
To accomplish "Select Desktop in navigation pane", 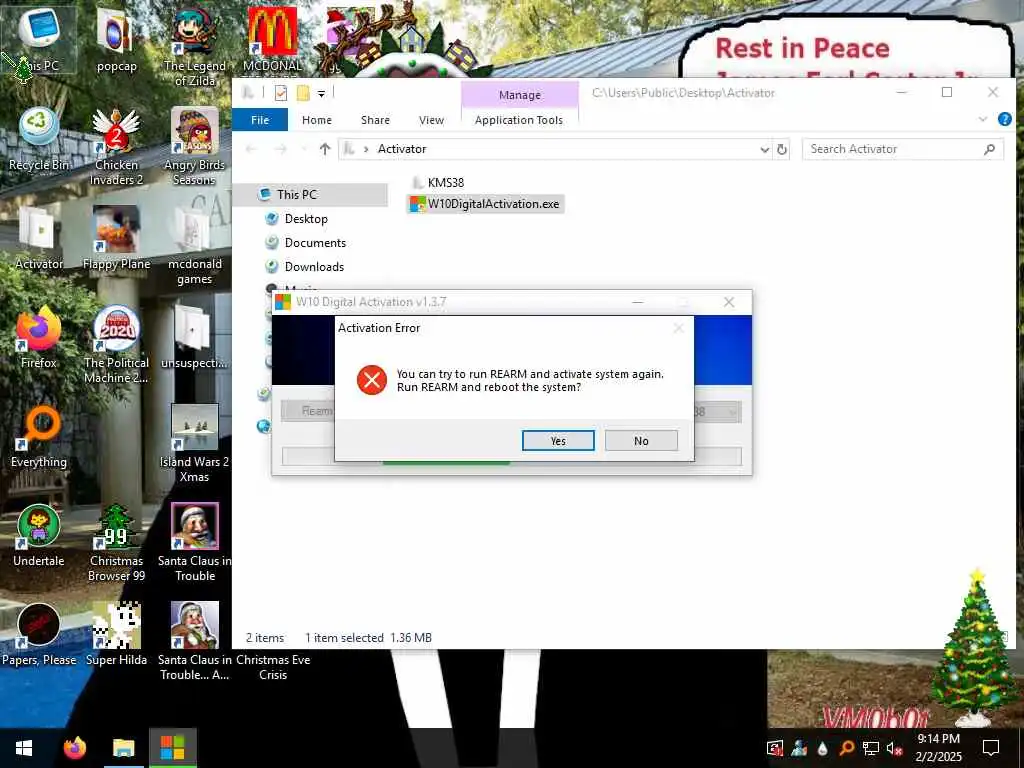I will tap(306, 219).
